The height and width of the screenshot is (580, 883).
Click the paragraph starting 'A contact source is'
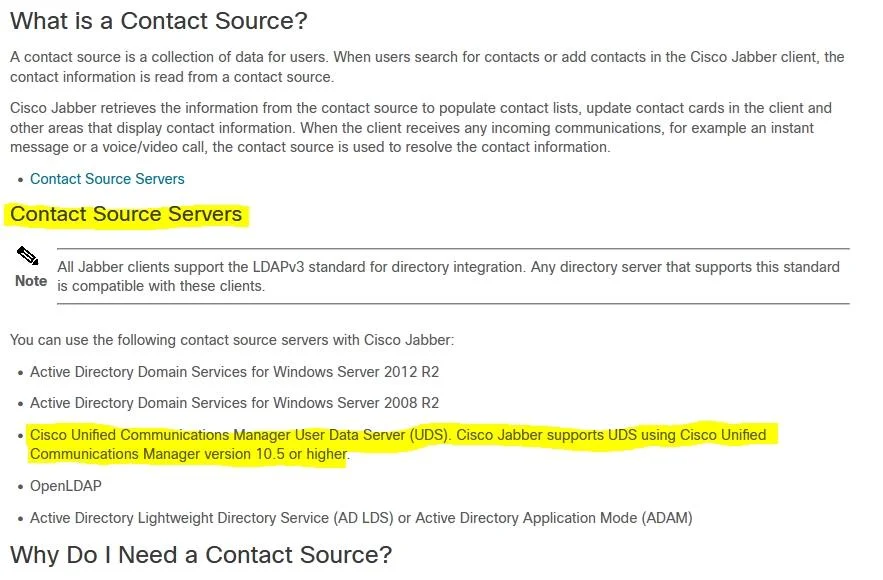point(427,67)
